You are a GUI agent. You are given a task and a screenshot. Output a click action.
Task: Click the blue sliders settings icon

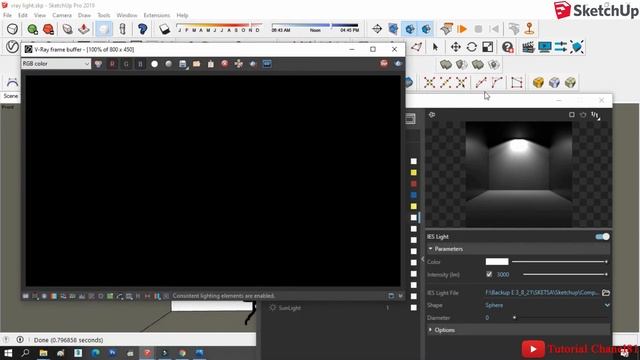[560, 47]
